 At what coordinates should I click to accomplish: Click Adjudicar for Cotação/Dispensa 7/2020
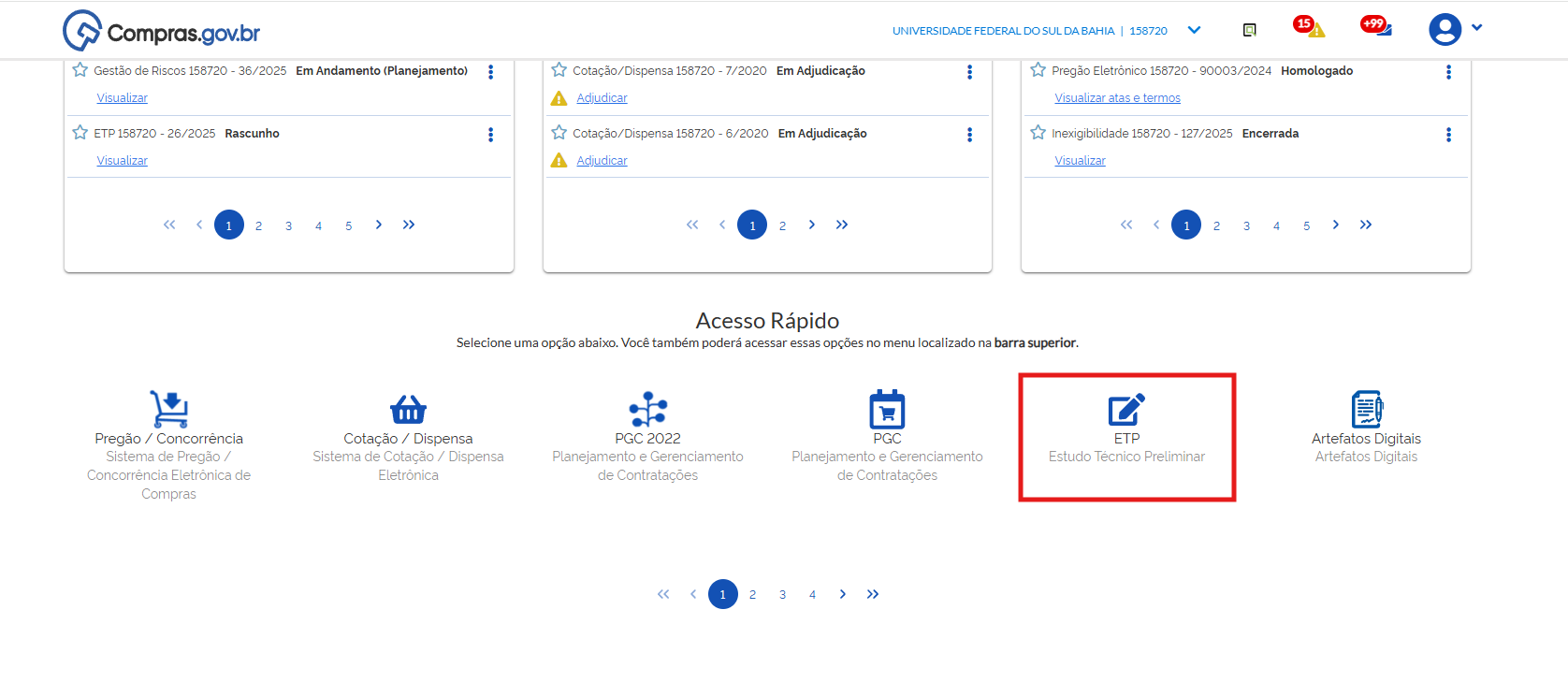[602, 98]
